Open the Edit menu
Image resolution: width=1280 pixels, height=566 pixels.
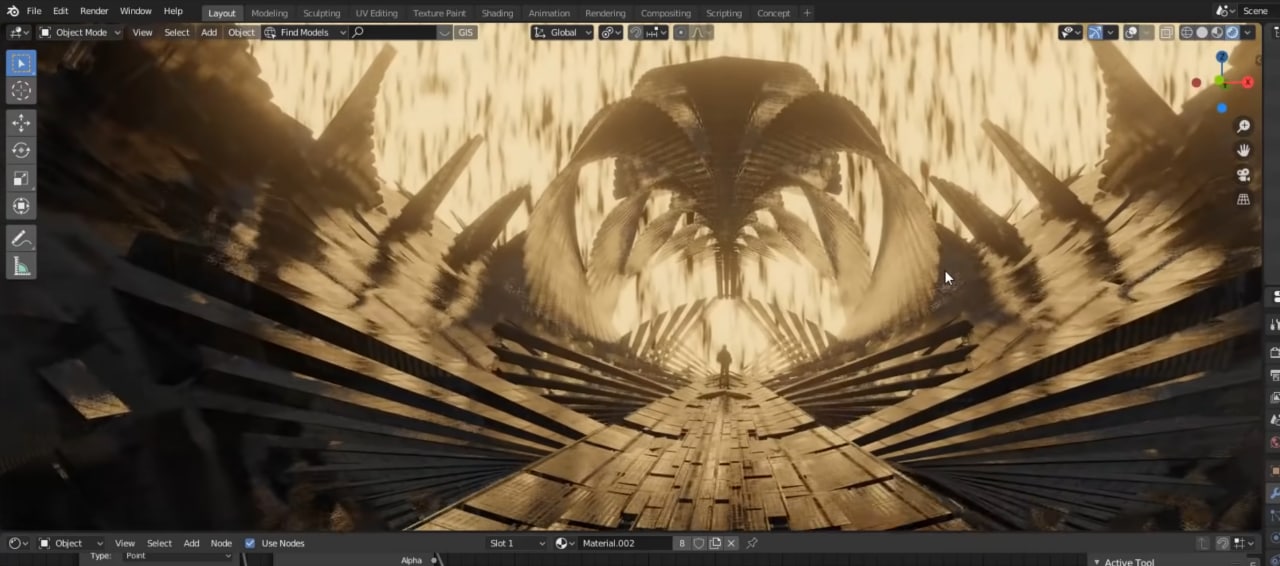[61, 11]
